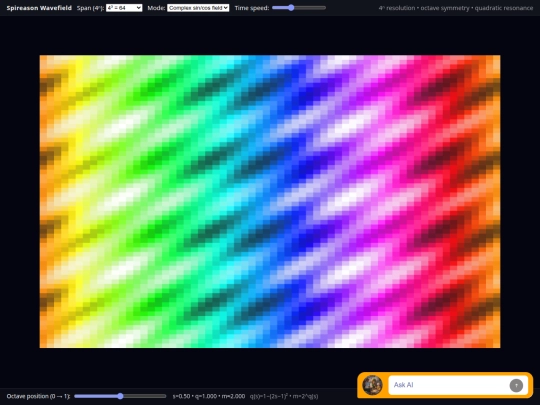The height and width of the screenshot is (405, 540).
Task: Click the wavefield rainbow canvas
Action: [270, 201]
